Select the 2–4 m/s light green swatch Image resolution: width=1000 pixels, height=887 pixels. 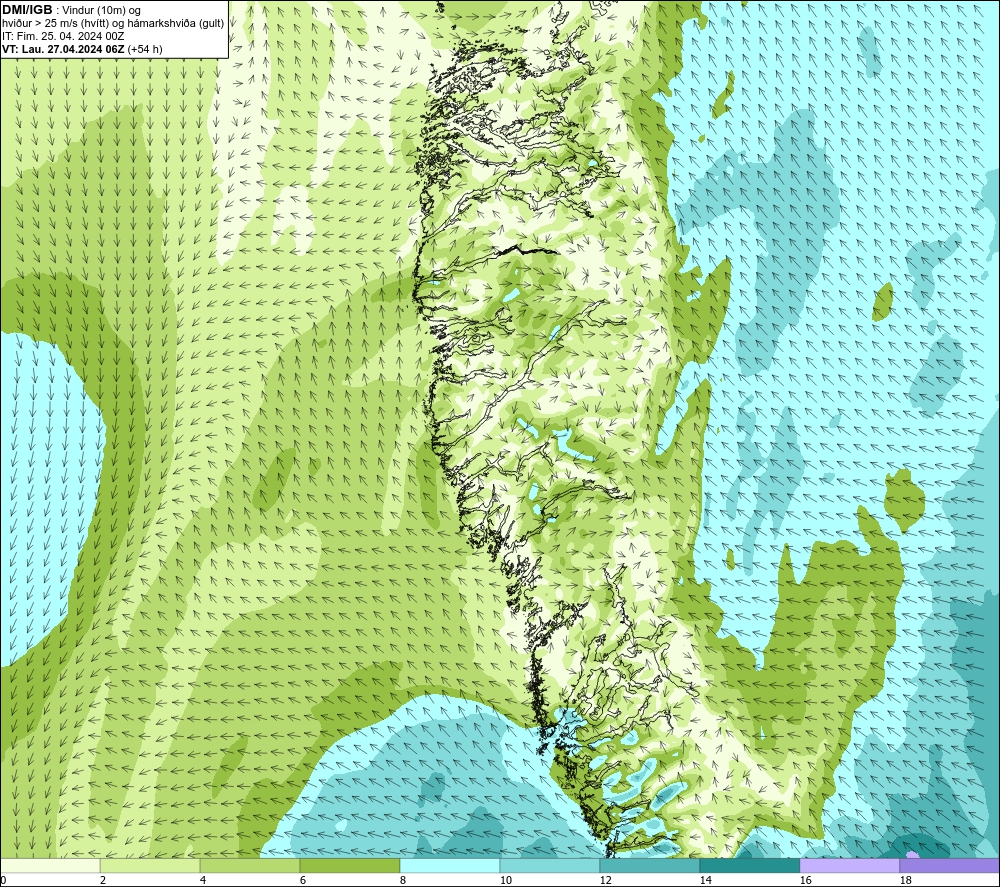click(x=150, y=866)
